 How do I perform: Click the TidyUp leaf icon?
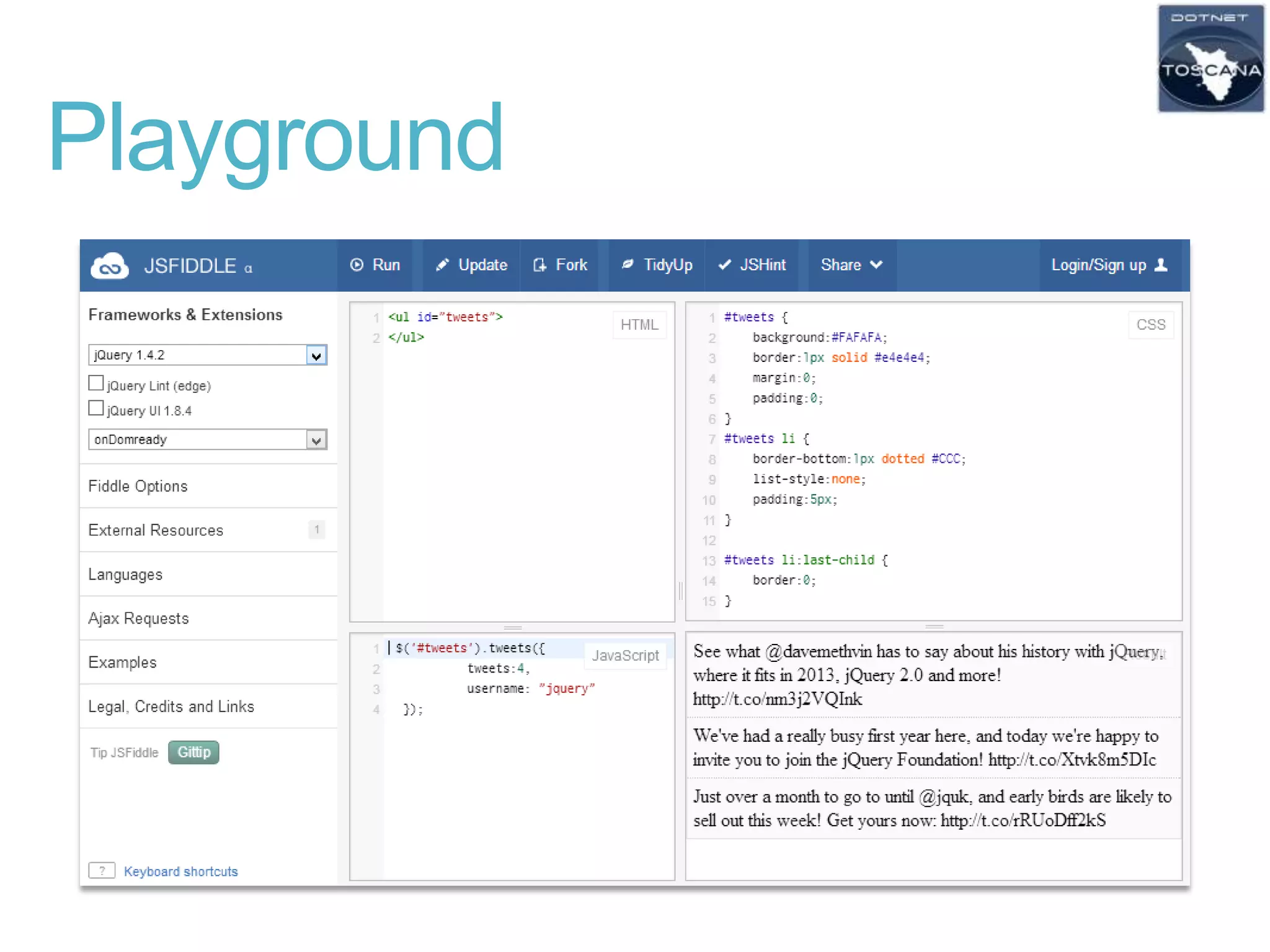(628, 264)
